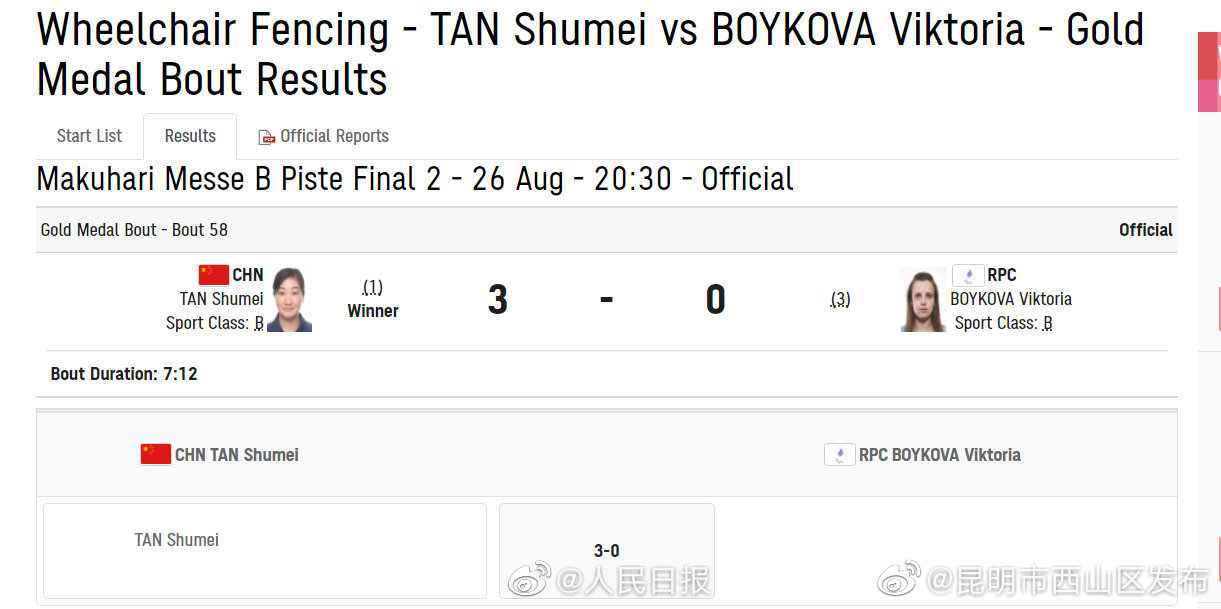Click China flag in lower CHN TAN Shumei row
The image size is (1221, 609).
click(155, 455)
